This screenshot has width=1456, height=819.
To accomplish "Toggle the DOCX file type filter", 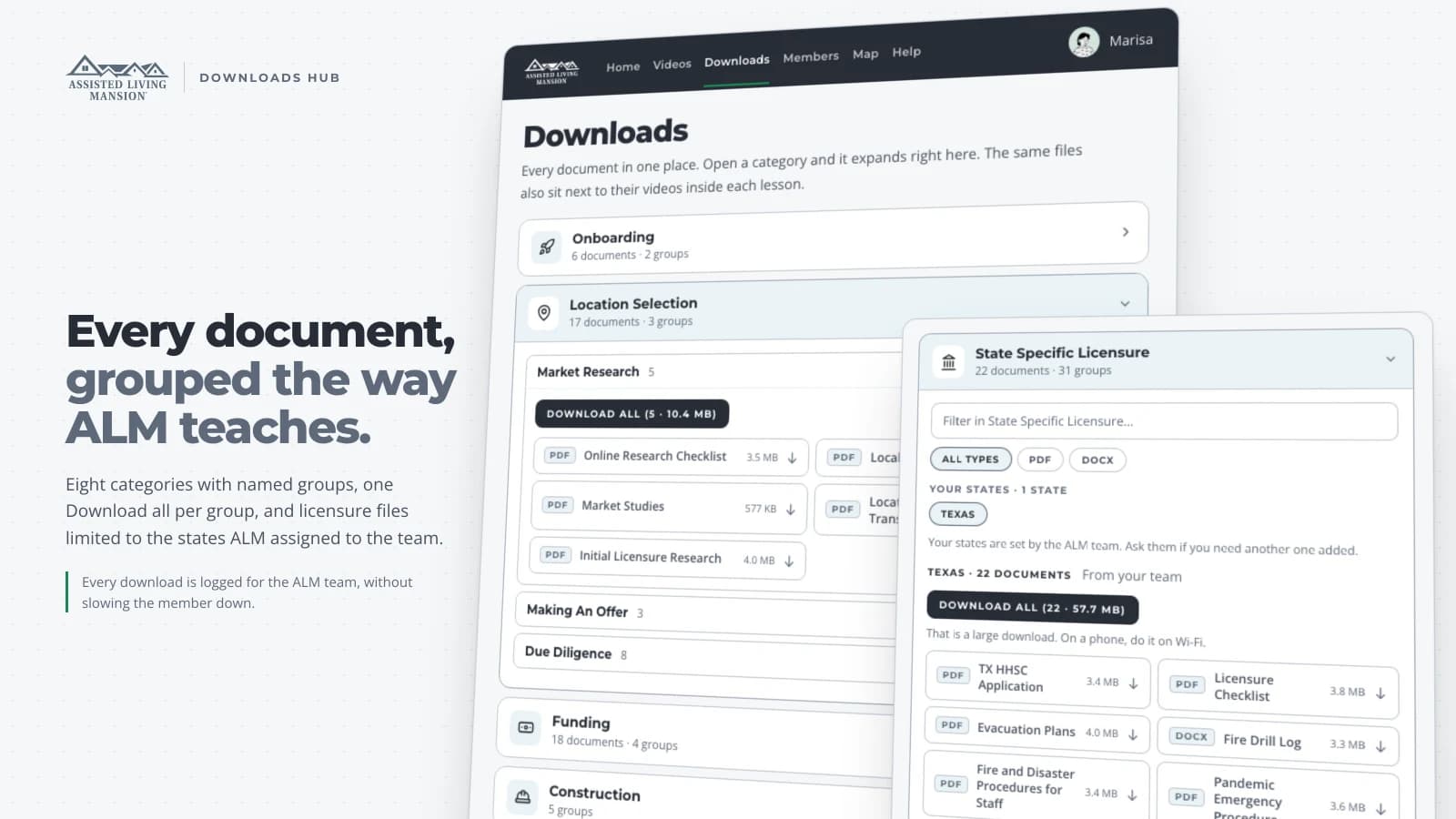I will [x=1097, y=460].
